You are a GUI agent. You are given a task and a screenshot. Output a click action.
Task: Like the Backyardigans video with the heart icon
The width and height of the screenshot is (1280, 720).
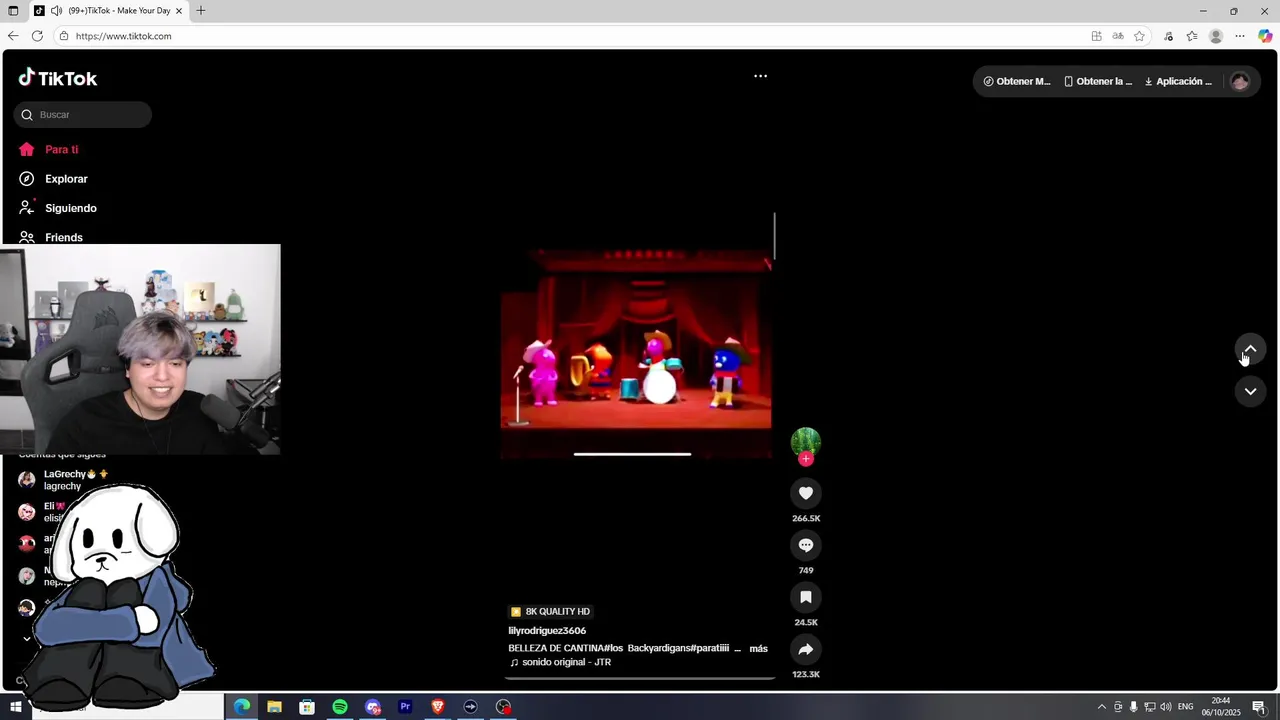click(805, 493)
